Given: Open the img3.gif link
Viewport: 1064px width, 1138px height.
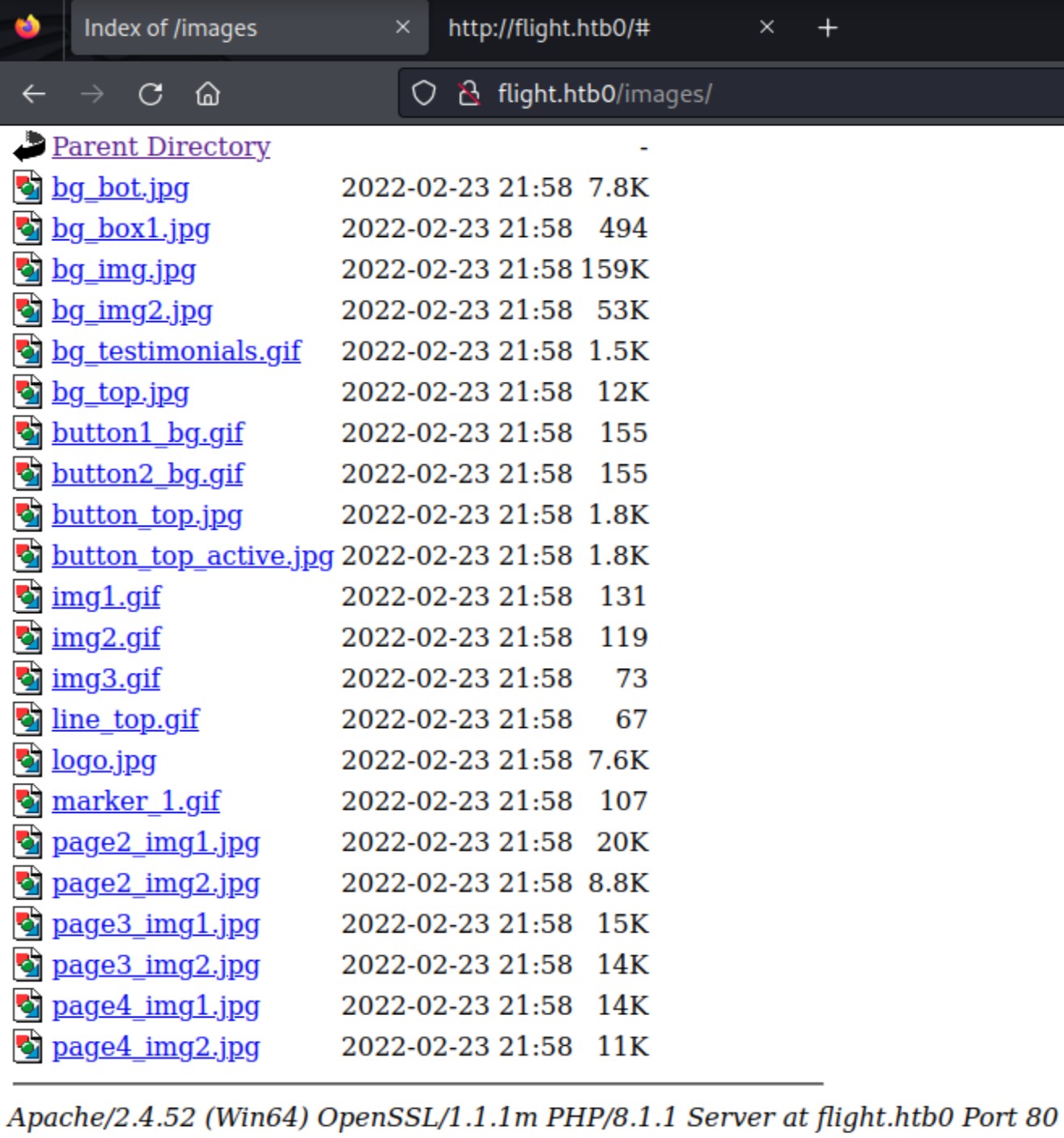Looking at the screenshot, I should [106, 677].
